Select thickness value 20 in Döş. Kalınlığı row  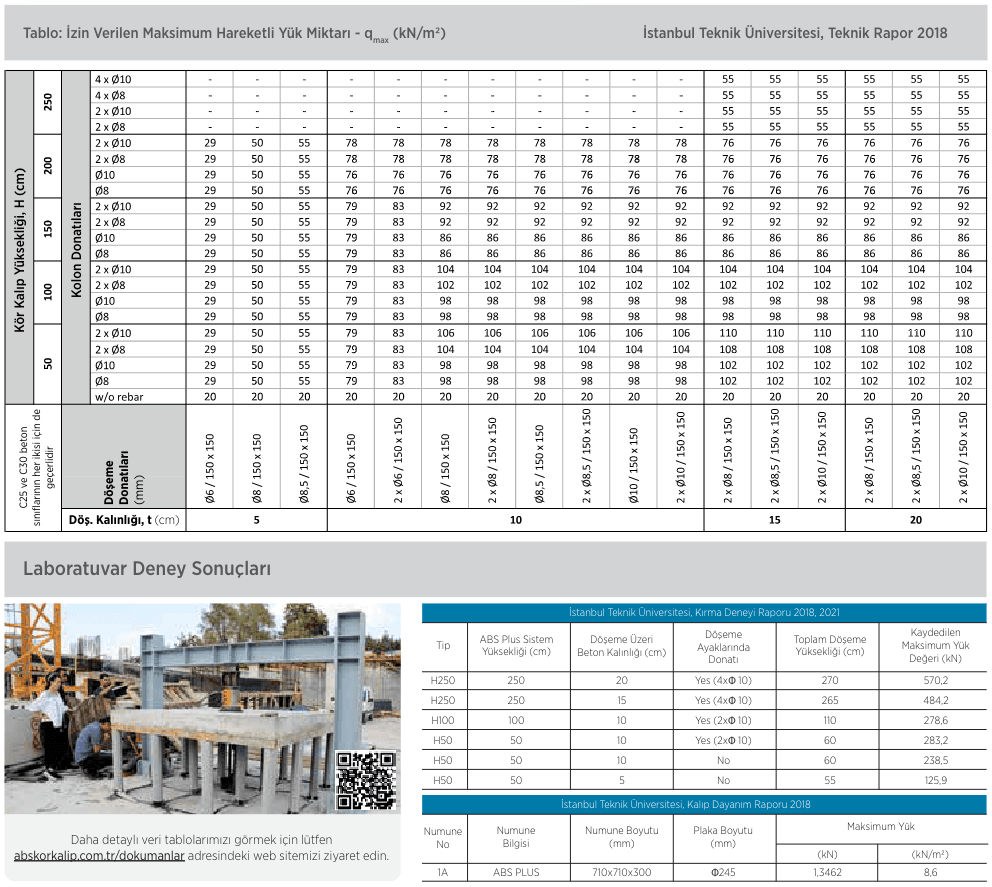(916, 520)
